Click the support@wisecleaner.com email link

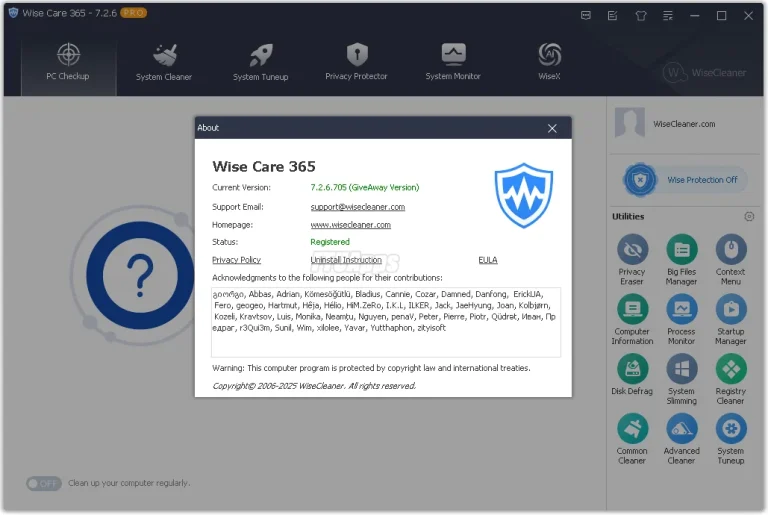357,206
